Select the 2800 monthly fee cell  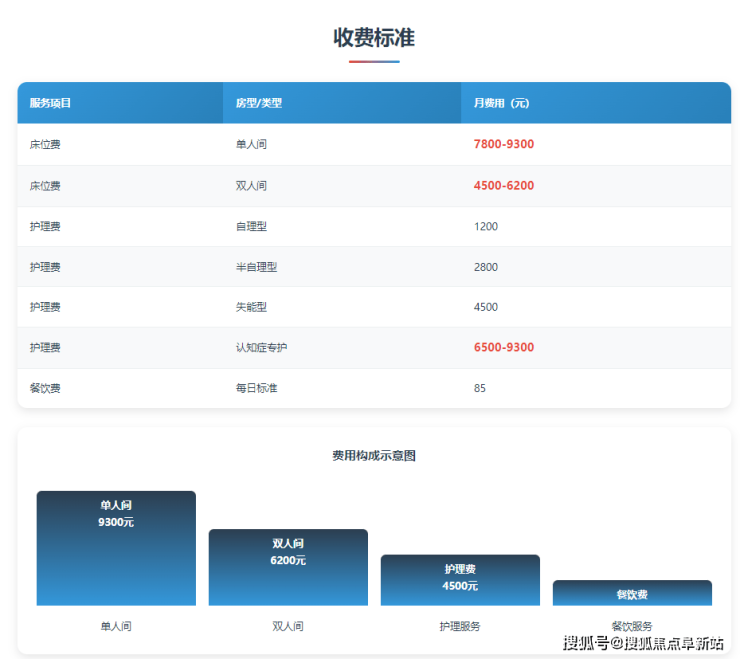pos(485,267)
